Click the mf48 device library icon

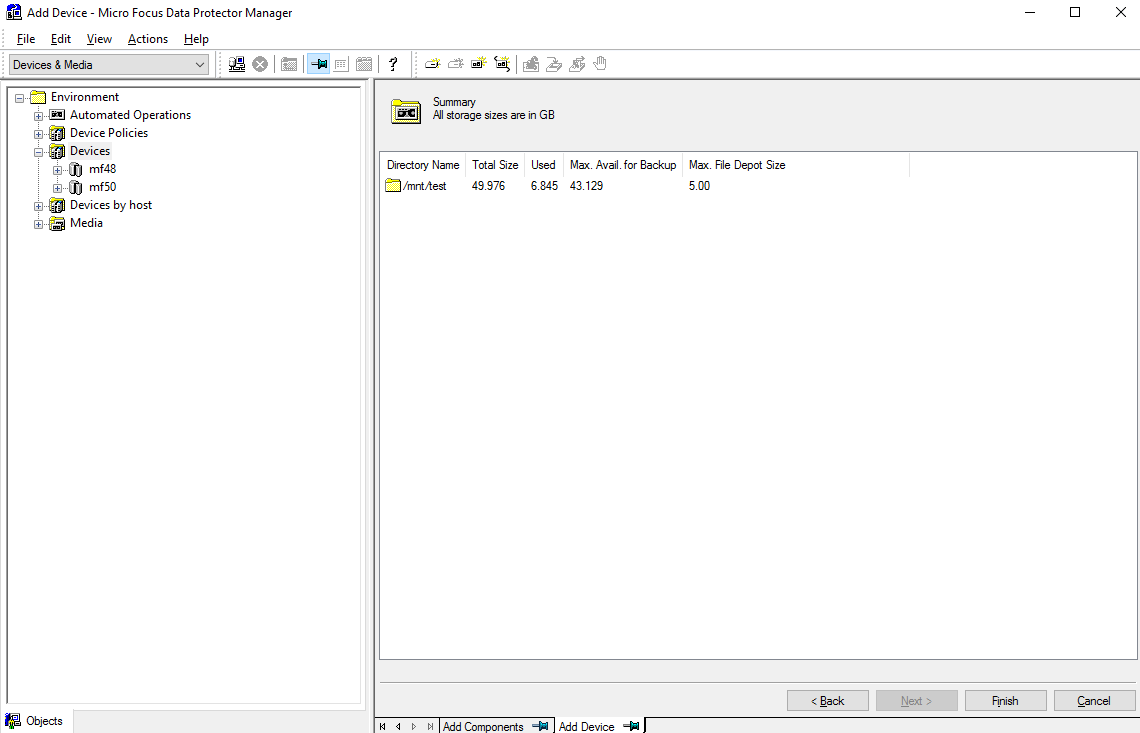(76, 169)
